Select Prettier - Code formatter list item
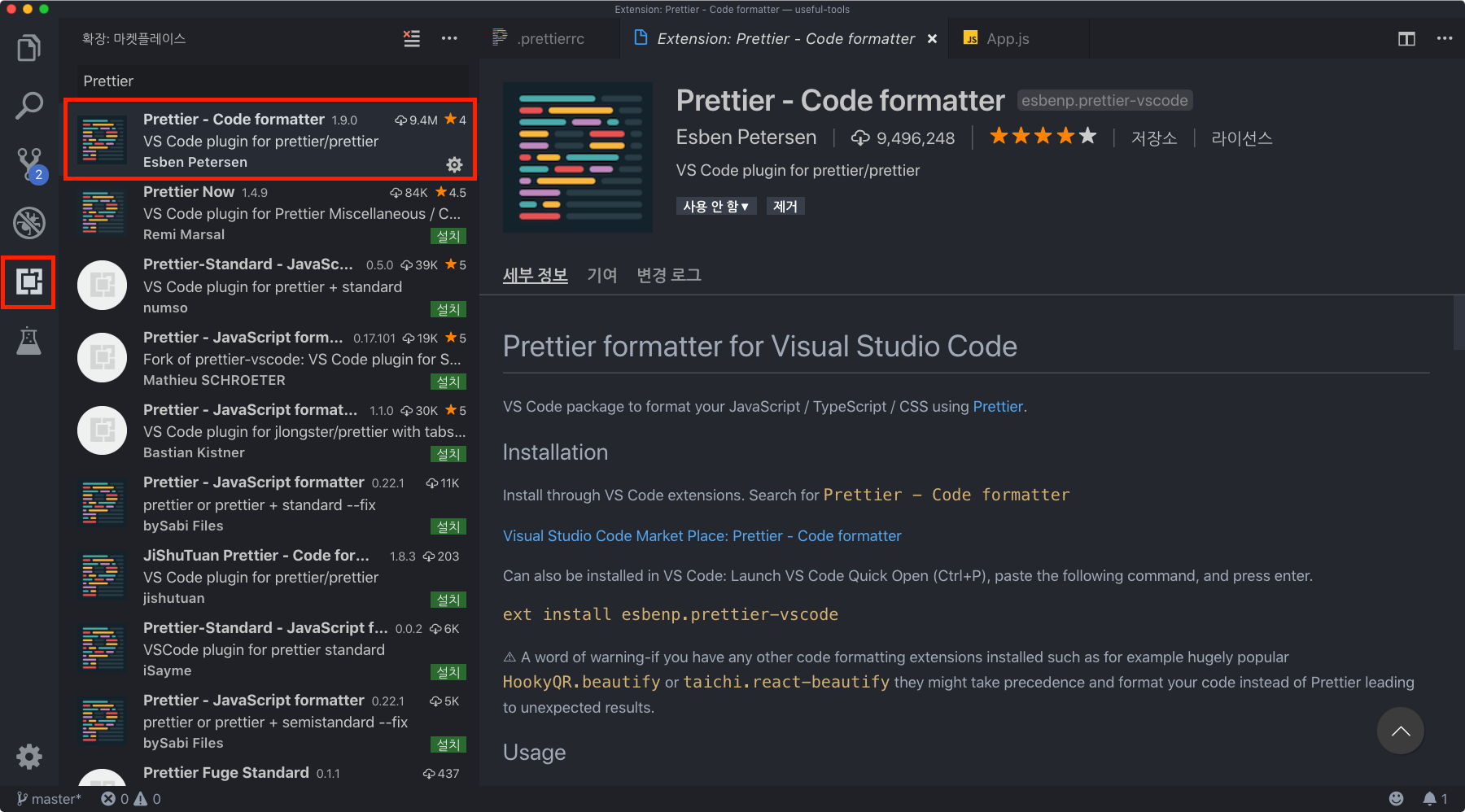Image resolution: width=1465 pixels, height=812 pixels. click(270, 140)
